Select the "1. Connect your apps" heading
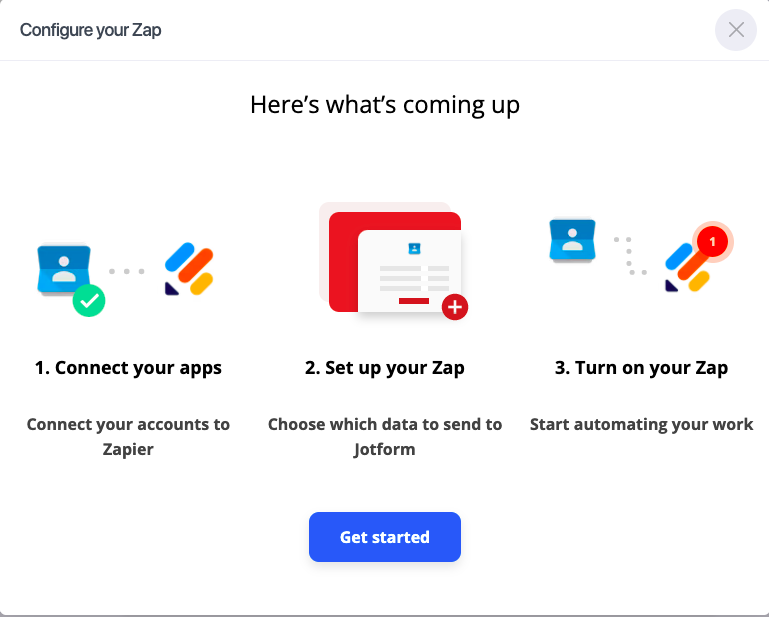 coord(128,368)
